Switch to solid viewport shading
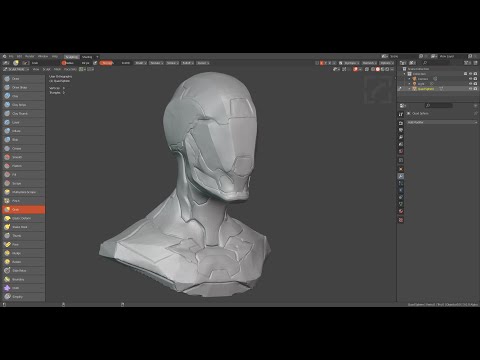Viewport: 480px width, 360px height. 378,69
